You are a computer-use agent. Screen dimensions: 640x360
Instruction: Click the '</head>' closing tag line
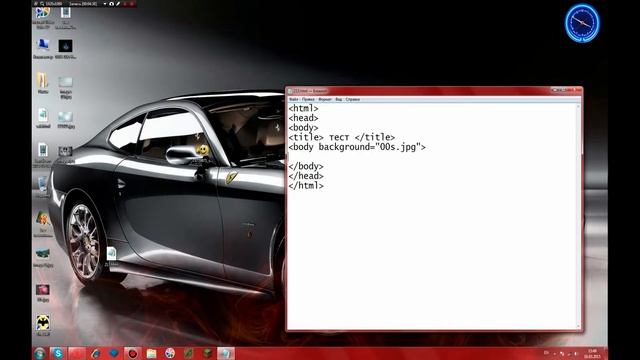pos(306,176)
